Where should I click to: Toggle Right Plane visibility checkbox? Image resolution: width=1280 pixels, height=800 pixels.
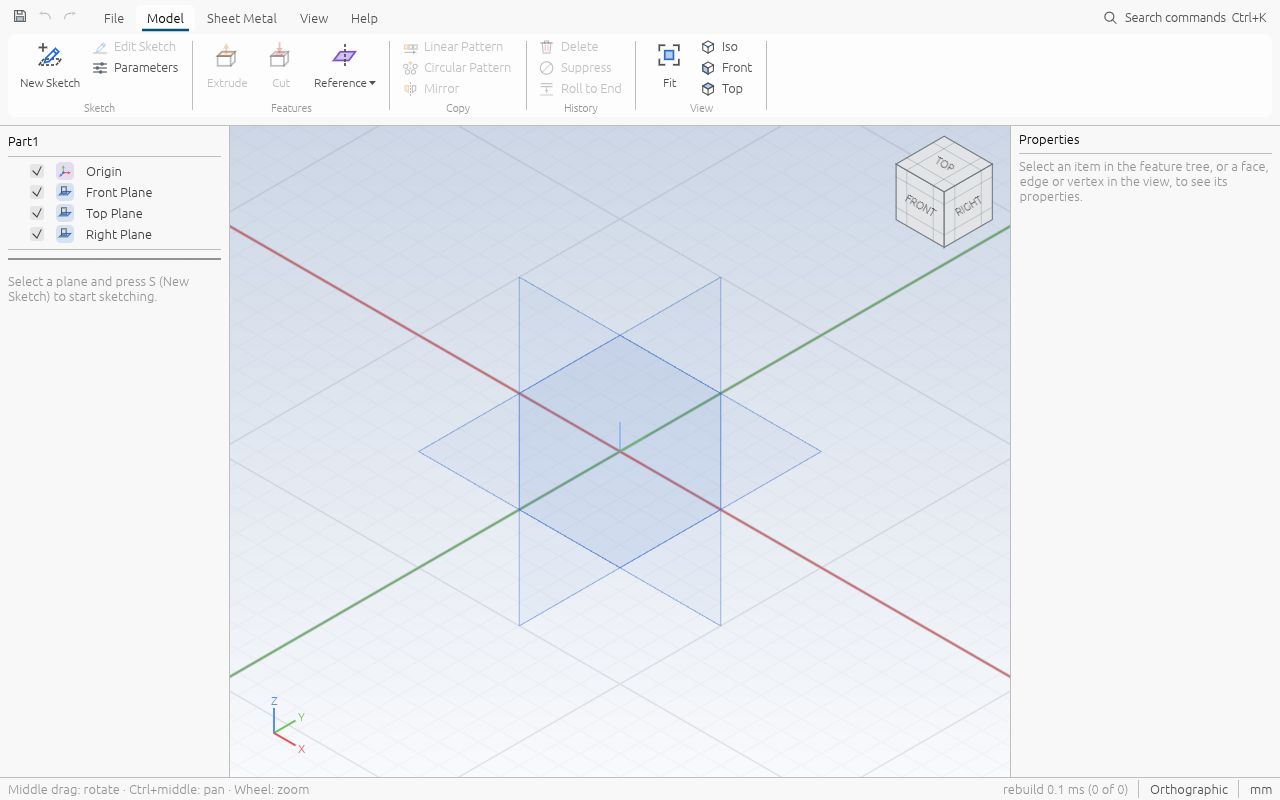[x=37, y=234]
